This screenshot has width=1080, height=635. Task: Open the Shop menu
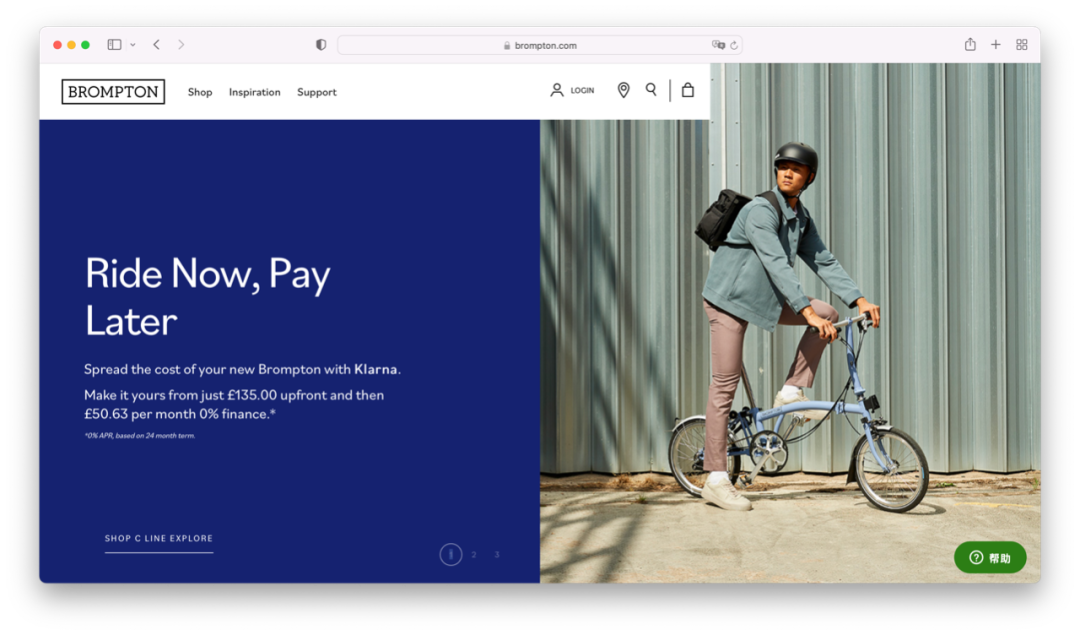pos(200,92)
